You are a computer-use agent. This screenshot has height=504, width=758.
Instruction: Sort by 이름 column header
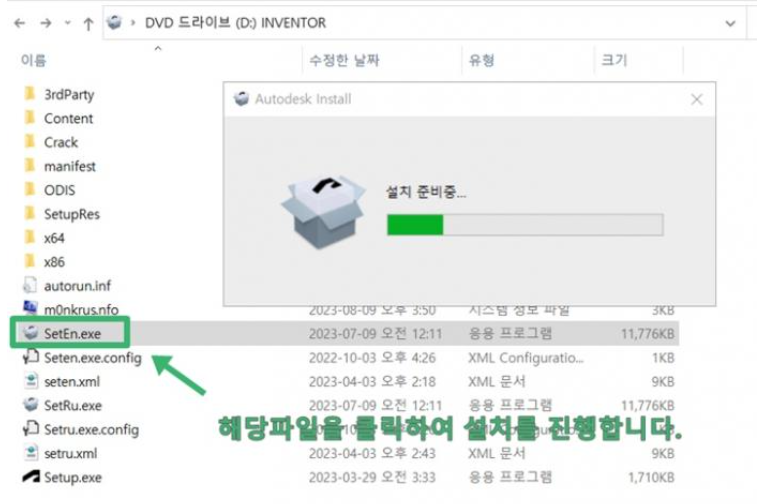pyautogui.click(x=33, y=60)
